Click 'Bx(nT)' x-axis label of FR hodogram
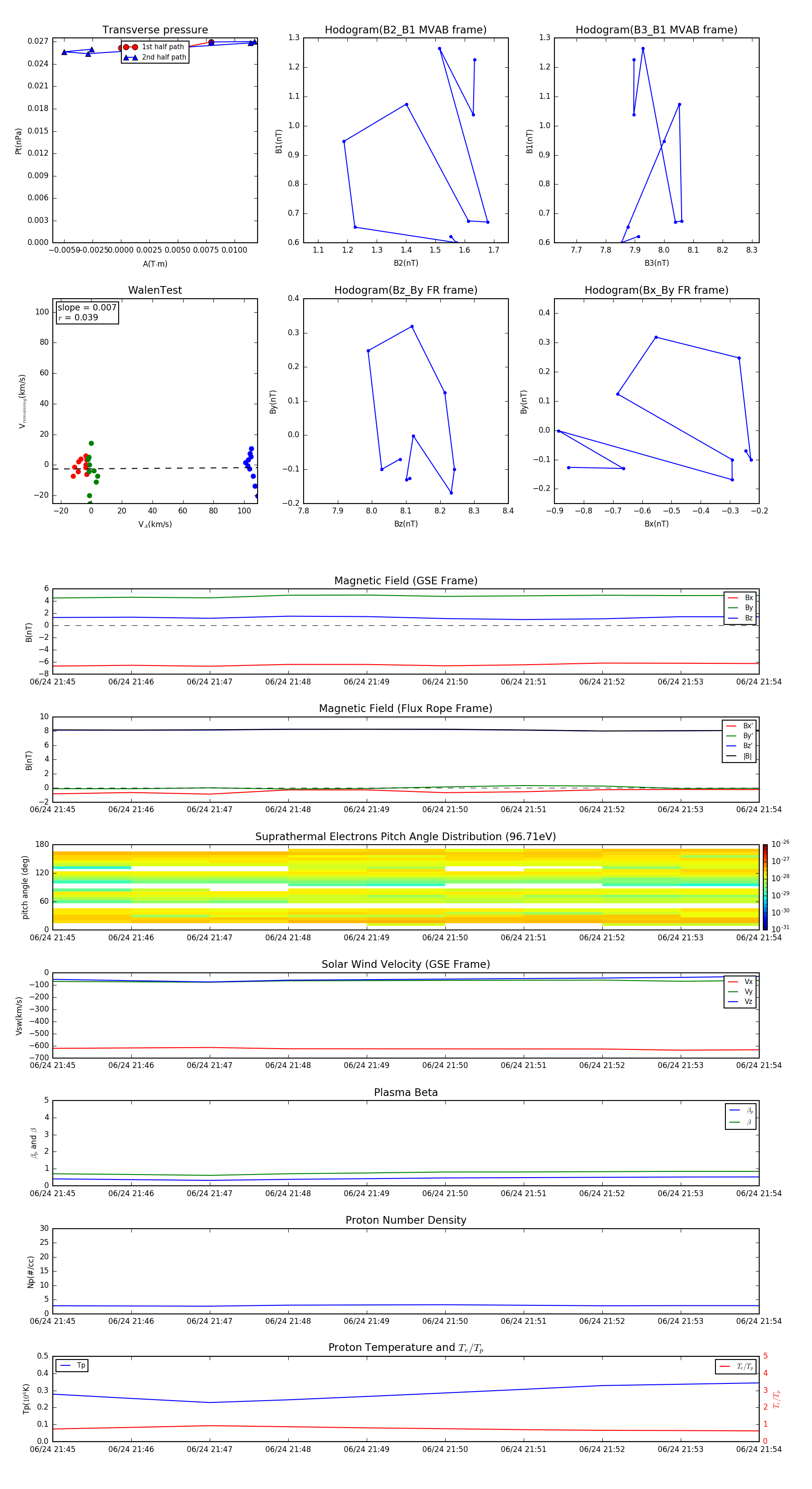This screenshot has height=1489, width=812. click(x=656, y=524)
